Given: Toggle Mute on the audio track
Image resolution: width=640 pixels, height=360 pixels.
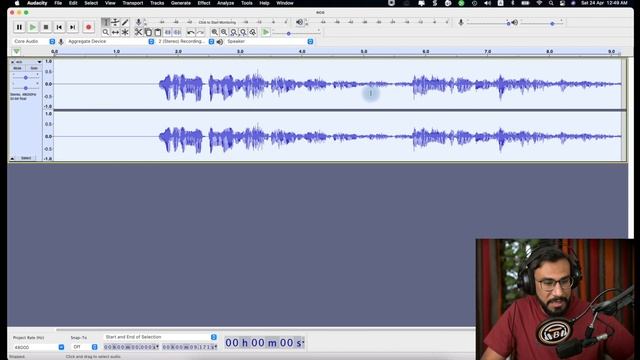Looking at the screenshot, I should (17, 68).
